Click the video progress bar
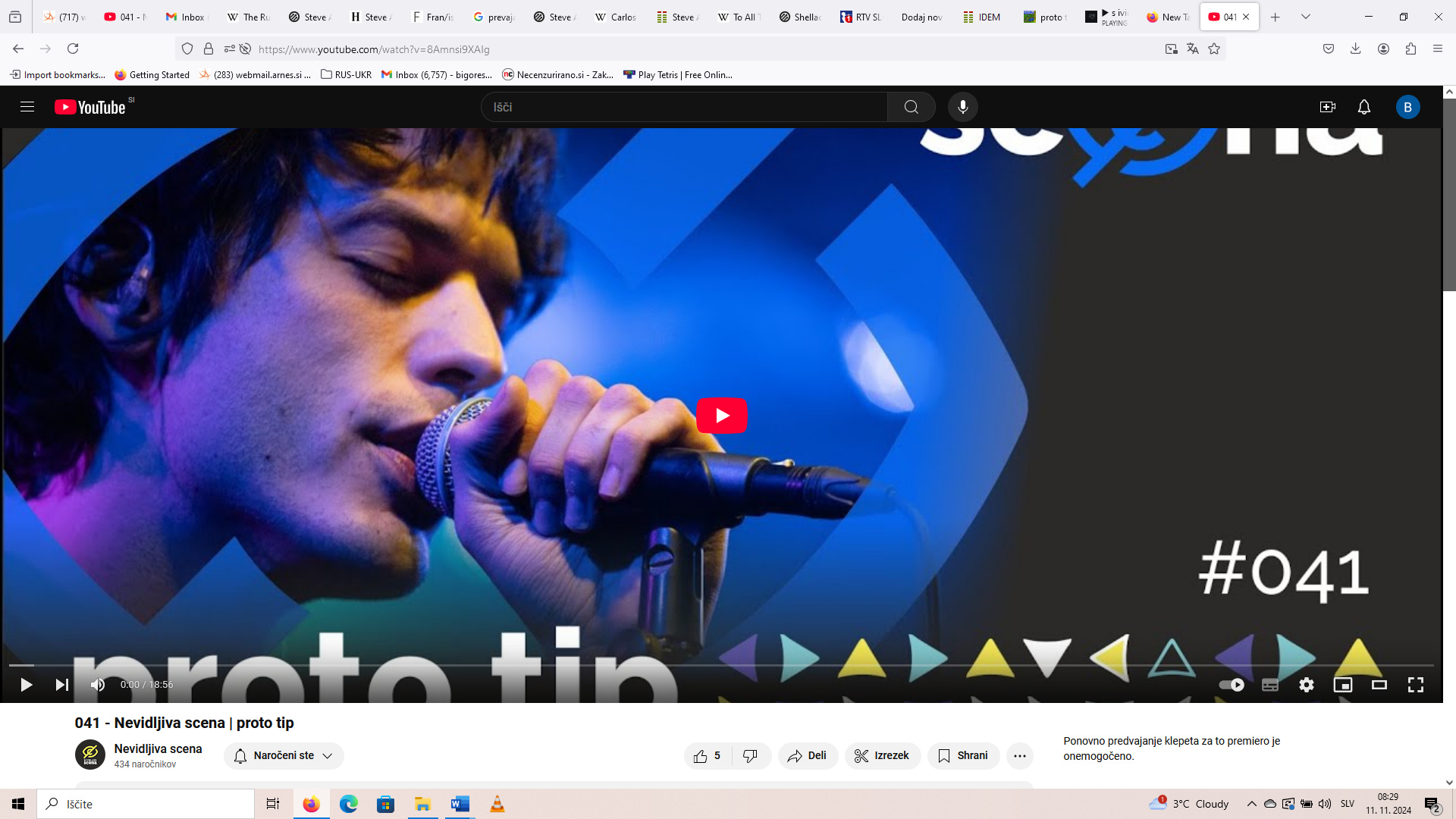The height and width of the screenshot is (819, 1456). point(720,665)
